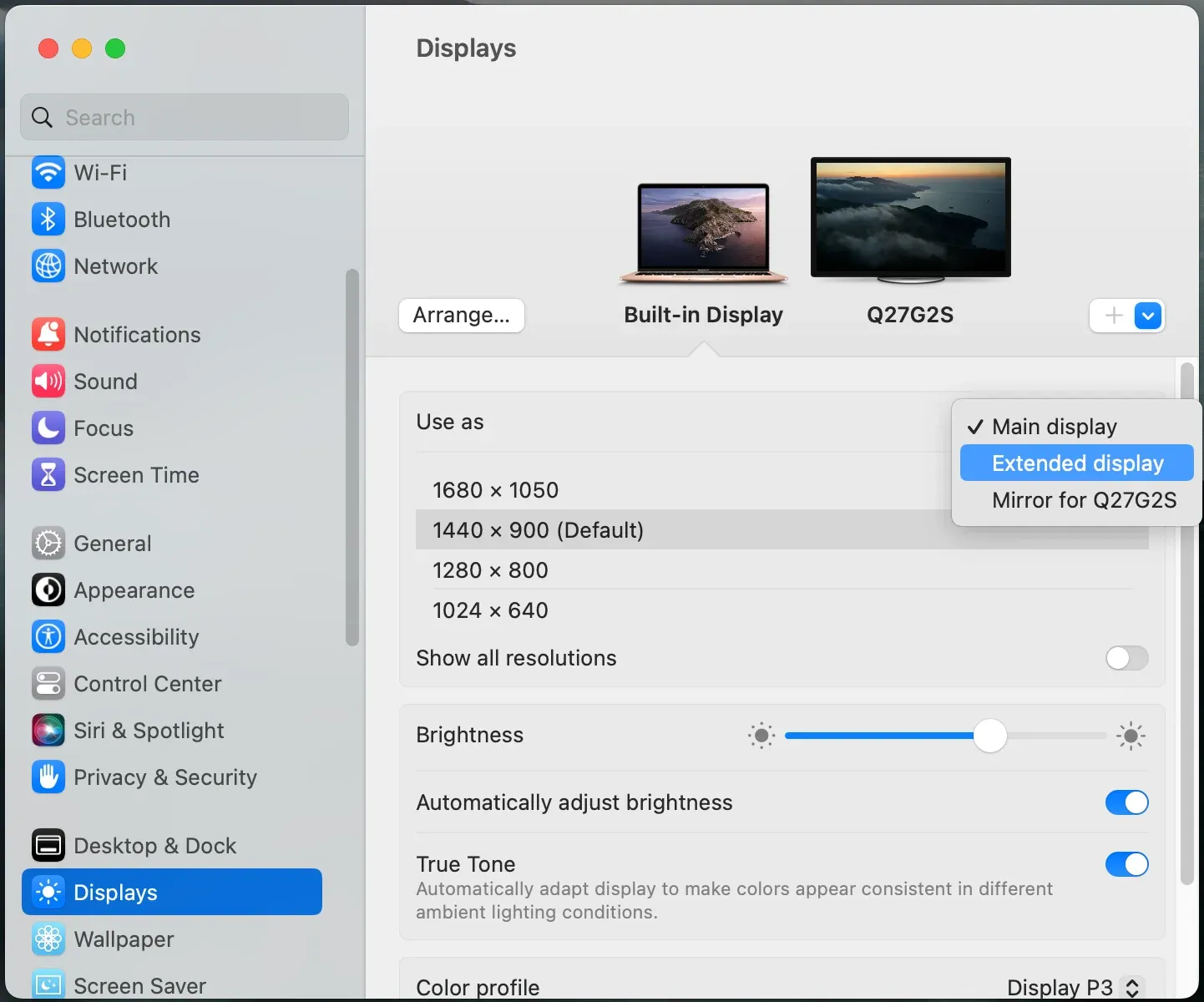1204x1002 pixels.
Task: Click the Q27G2S monitor thumbnail
Action: coord(911,220)
